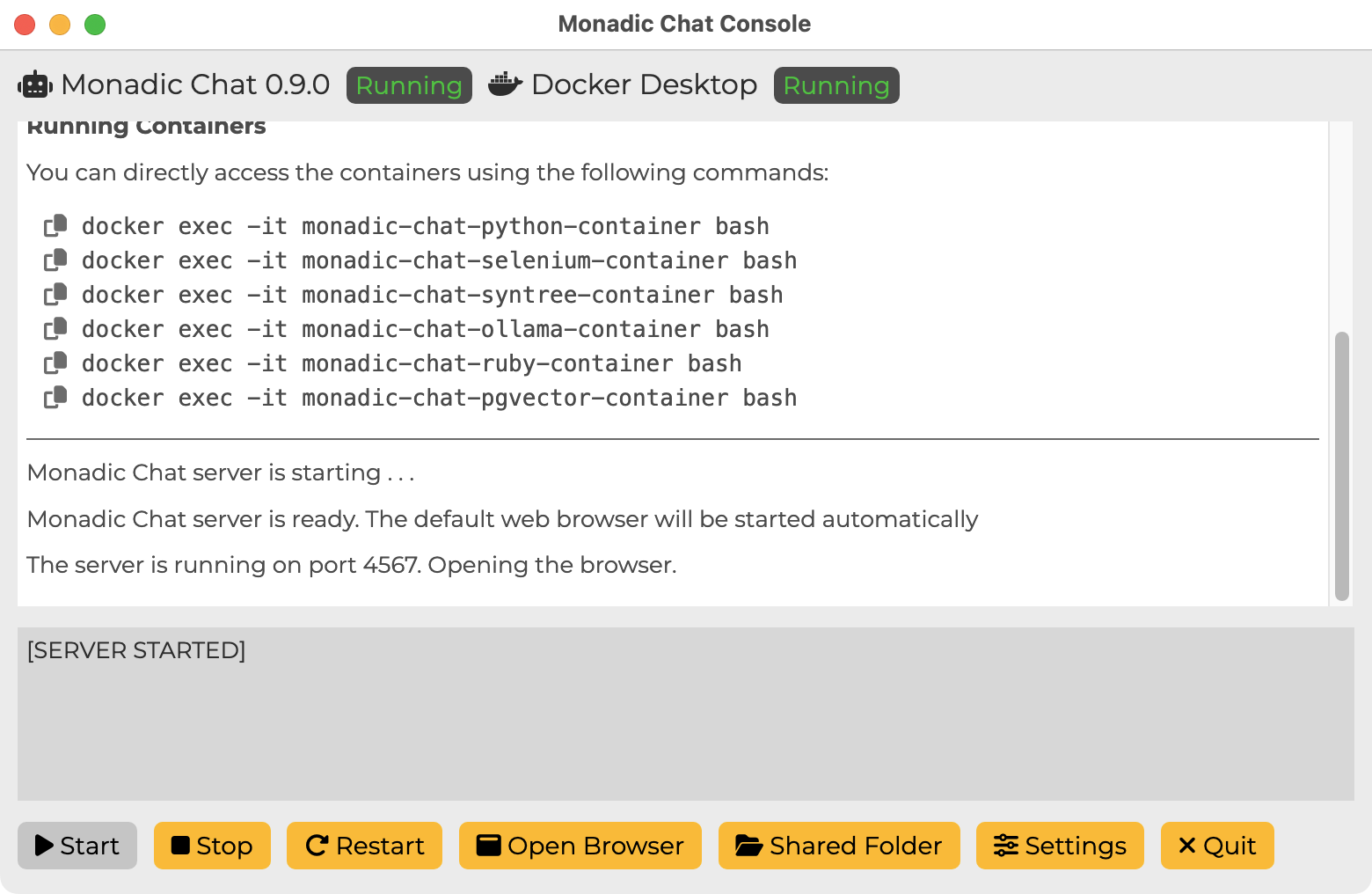Copy the pgvector-container docker exec command
The image size is (1372, 894).
click(x=55, y=398)
